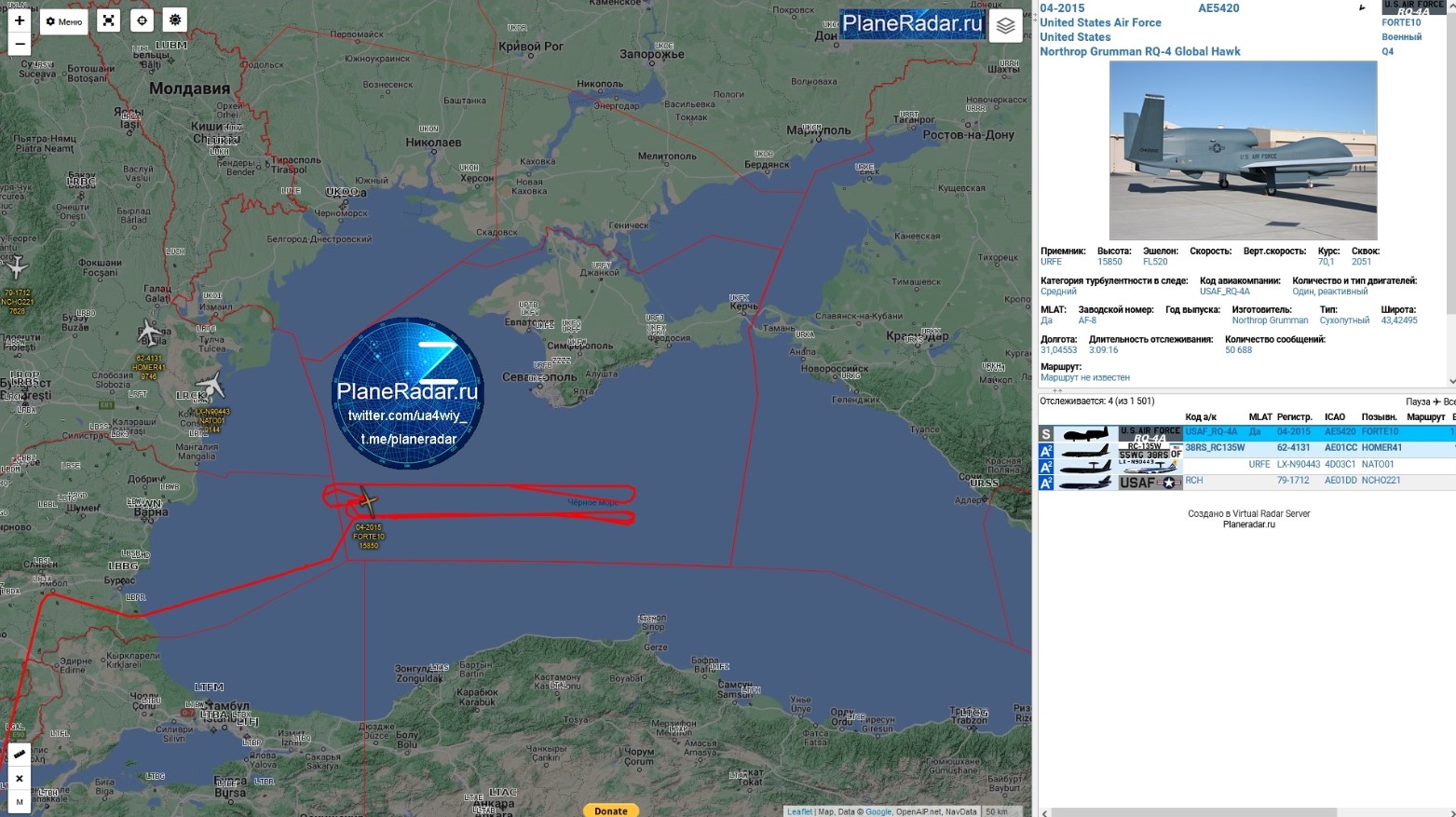
Task: Click callsign HOMER41 in the list
Action: coord(1381,448)
